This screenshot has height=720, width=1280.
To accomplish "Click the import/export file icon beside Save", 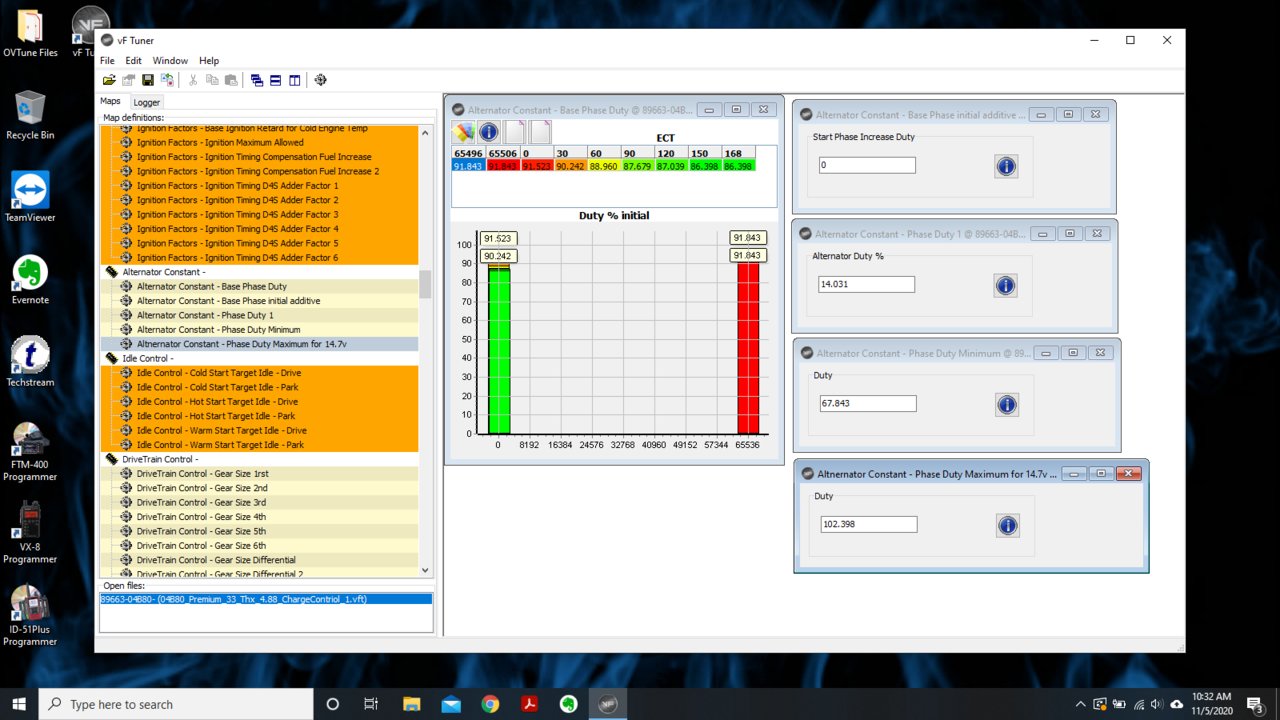I will pos(167,80).
